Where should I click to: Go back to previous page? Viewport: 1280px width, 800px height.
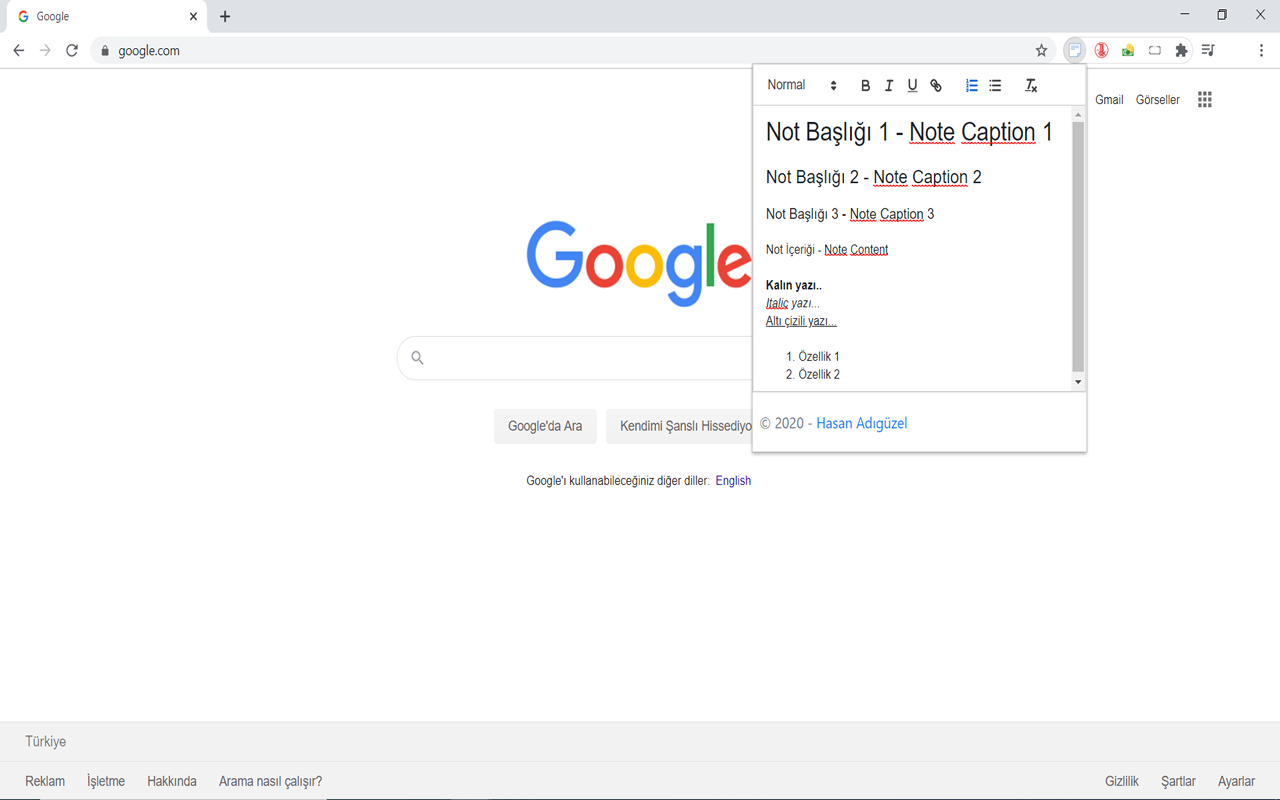(18, 50)
